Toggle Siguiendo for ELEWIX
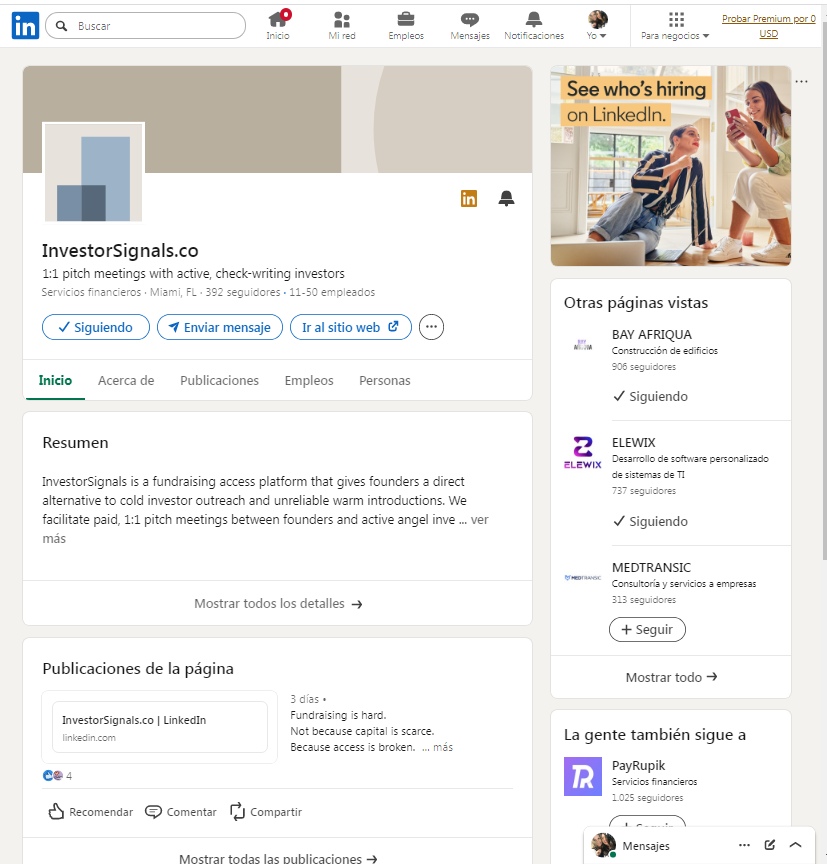The height and width of the screenshot is (864, 827). pos(651,522)
